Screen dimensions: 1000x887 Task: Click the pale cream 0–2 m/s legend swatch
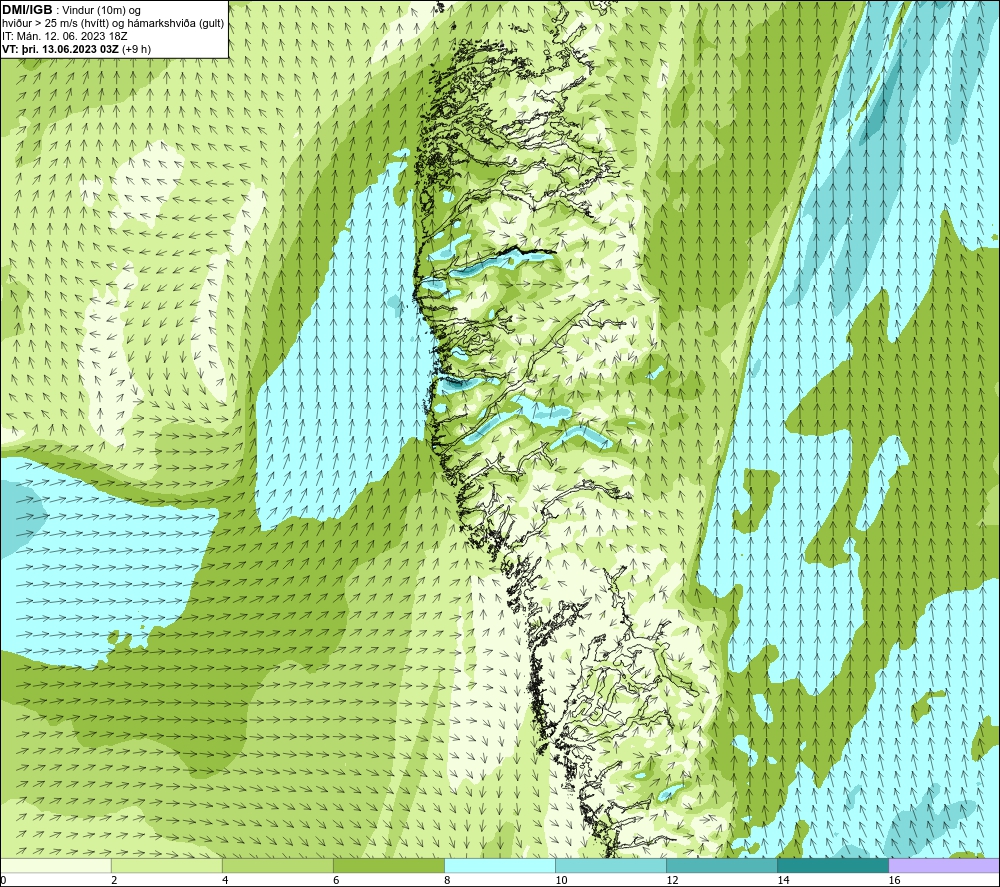[56, 865]
